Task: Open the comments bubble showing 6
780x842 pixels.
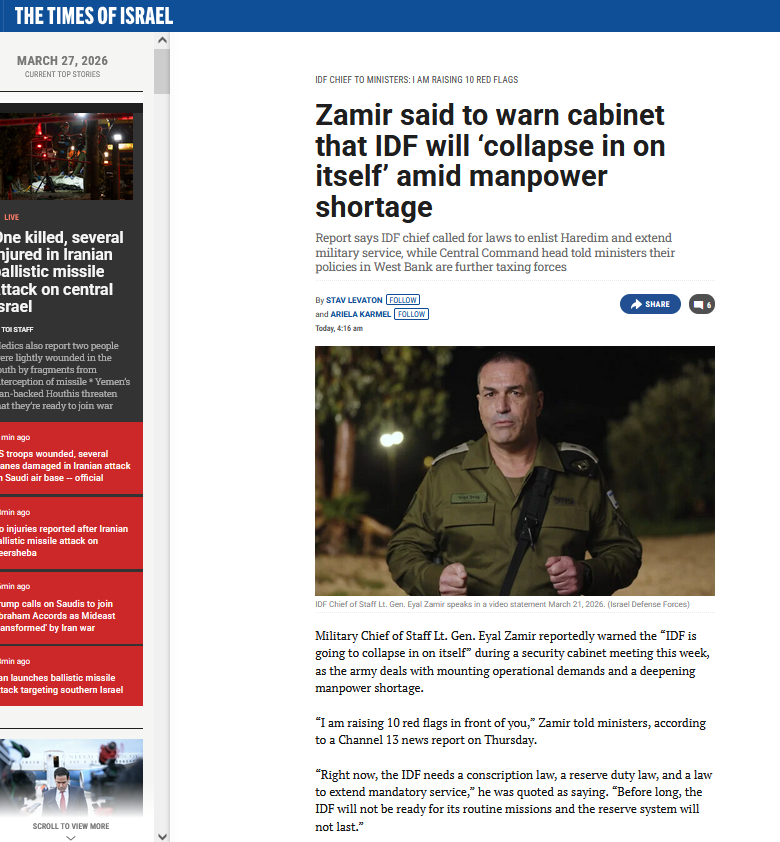Action: 702,304
